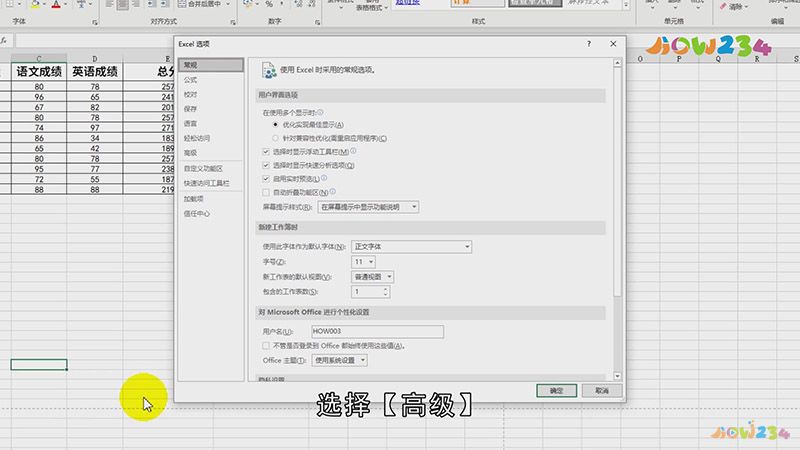Screen dimensions: 800x450
Task: Click formula bar fx icon
Action: point(4,40)
